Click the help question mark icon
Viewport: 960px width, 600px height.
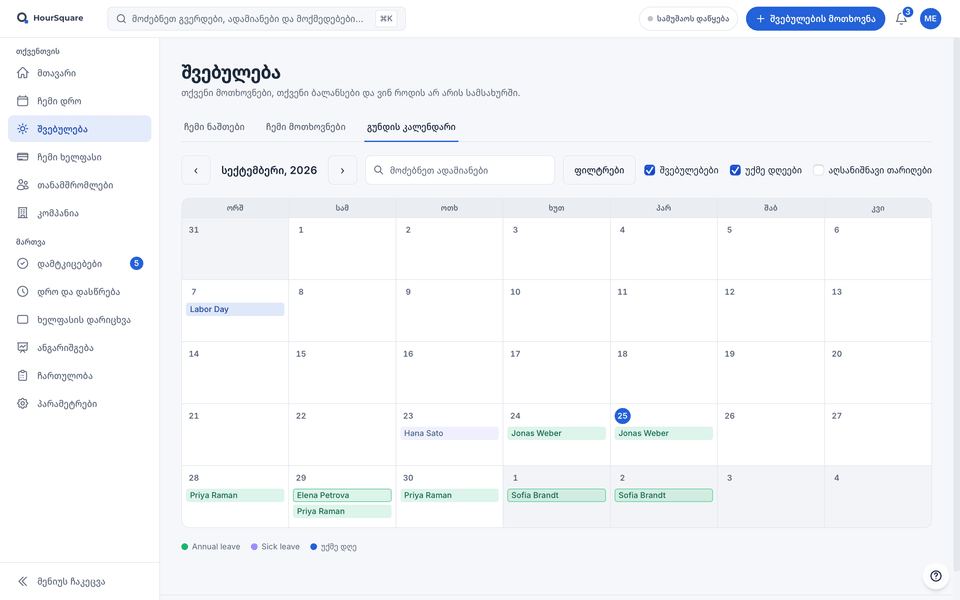point(936,576)
